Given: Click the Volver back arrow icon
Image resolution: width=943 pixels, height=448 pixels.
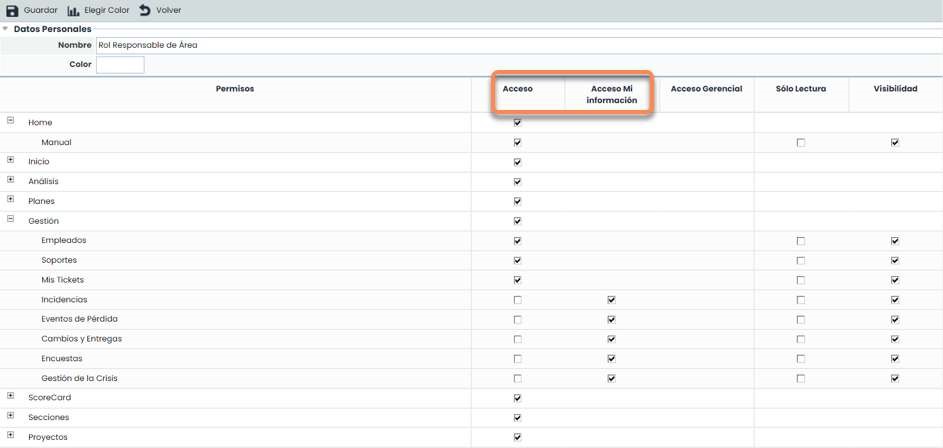Looking at the screenshot, I should [x=145, y=10].
